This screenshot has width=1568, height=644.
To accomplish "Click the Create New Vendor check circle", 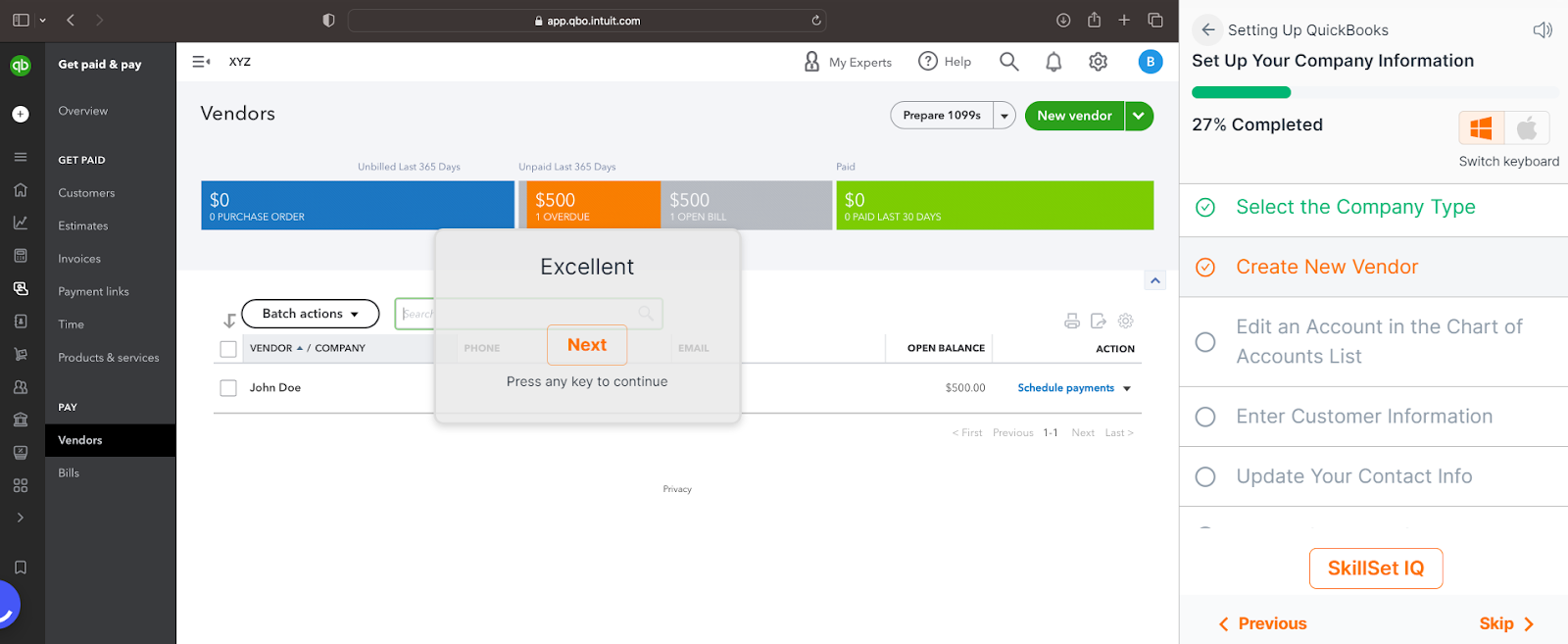I will point(1205,267).
